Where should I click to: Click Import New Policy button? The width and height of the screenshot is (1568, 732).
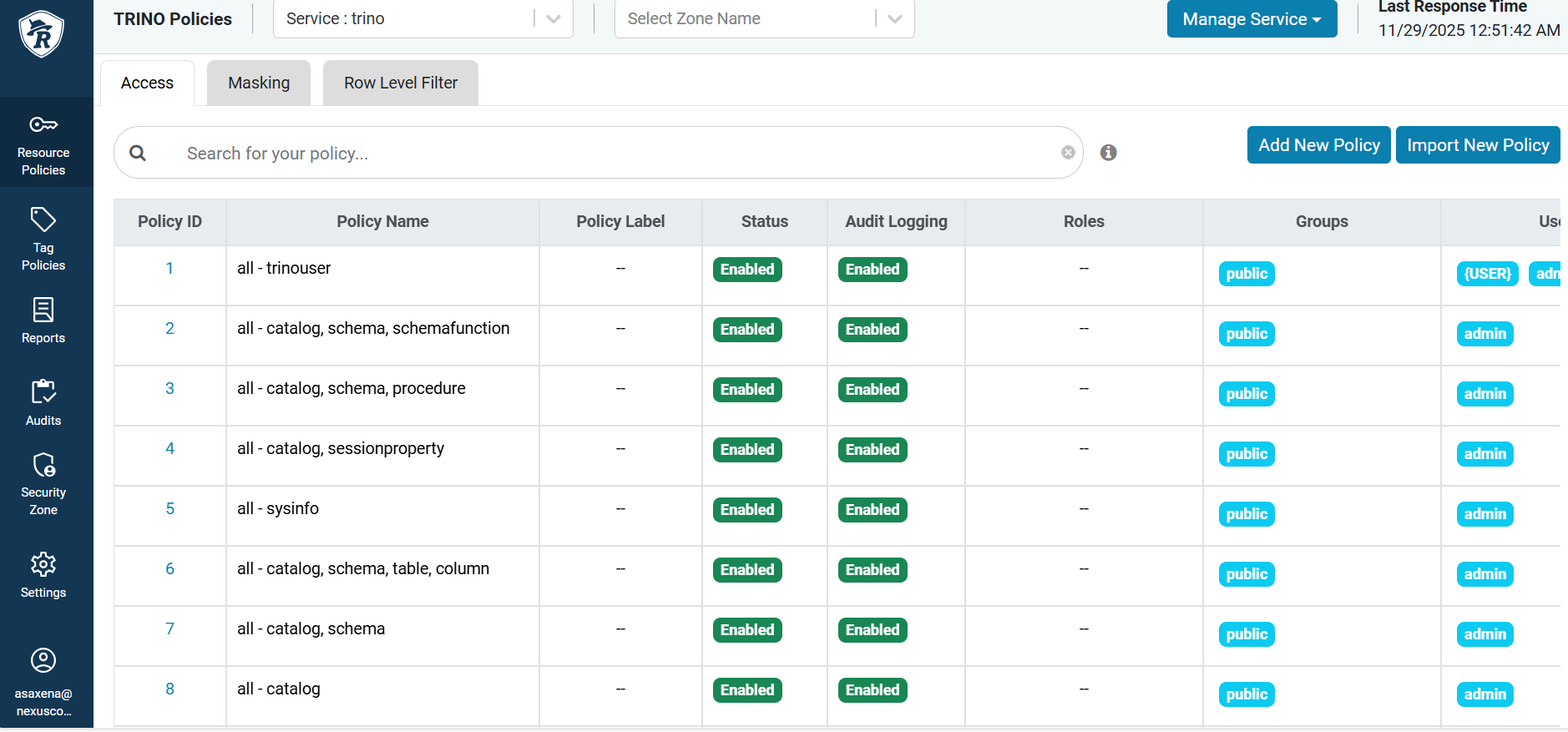pos(1477,145)
